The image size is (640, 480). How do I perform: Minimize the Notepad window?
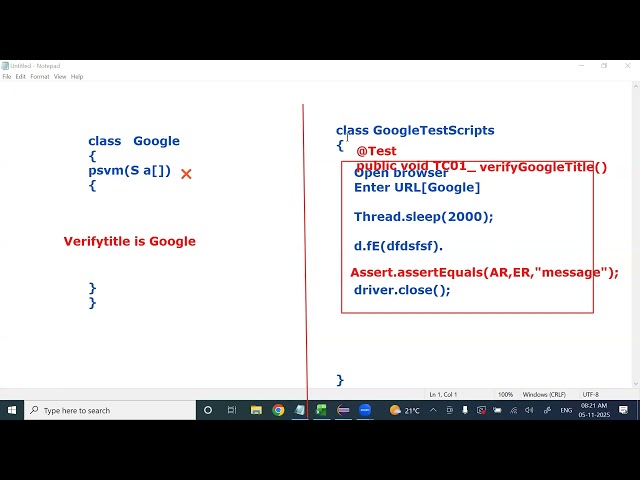click(581, 65)
